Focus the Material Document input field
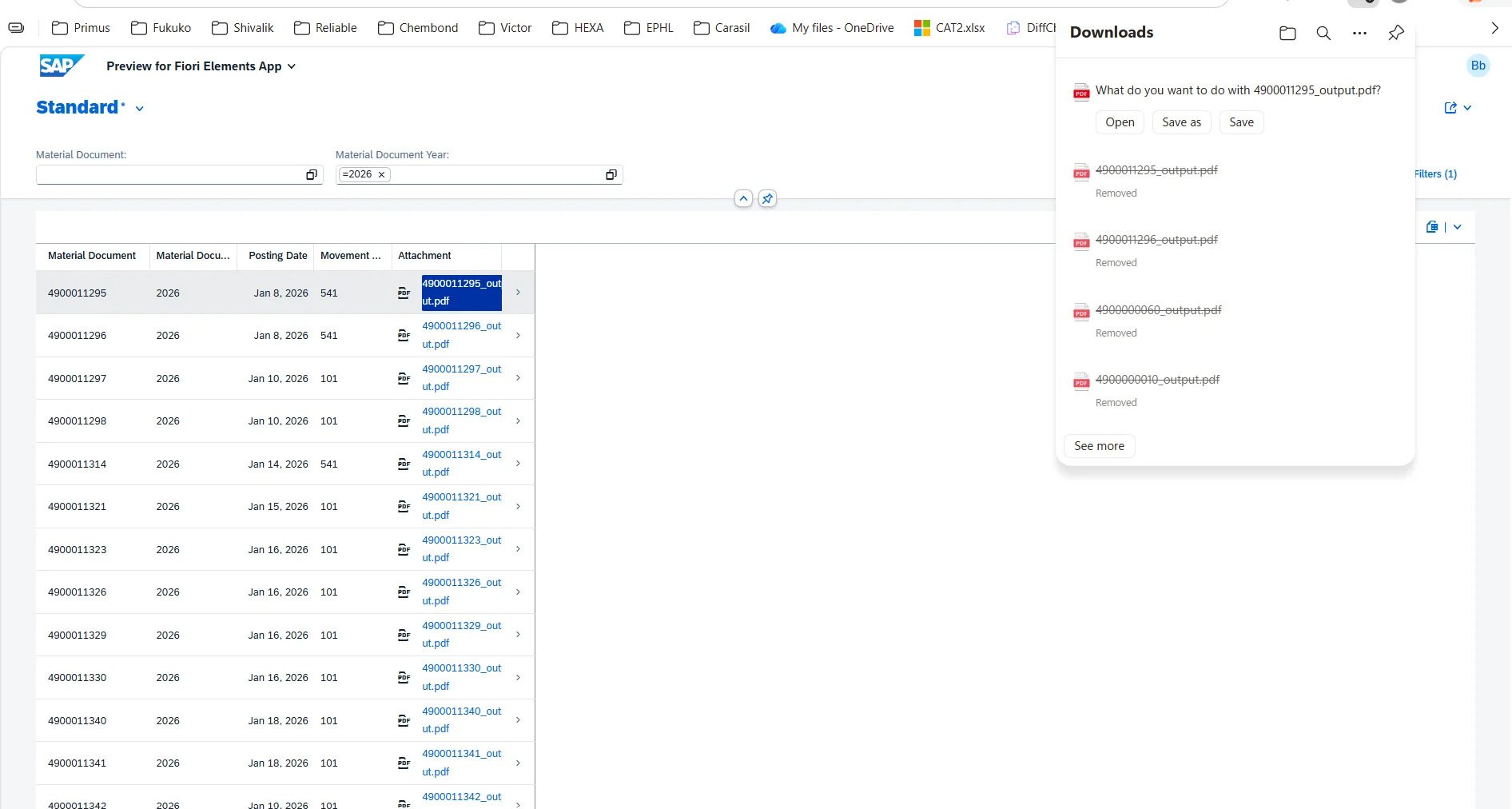Viewport: 1512px width, 809px height. tap(169, 174)
